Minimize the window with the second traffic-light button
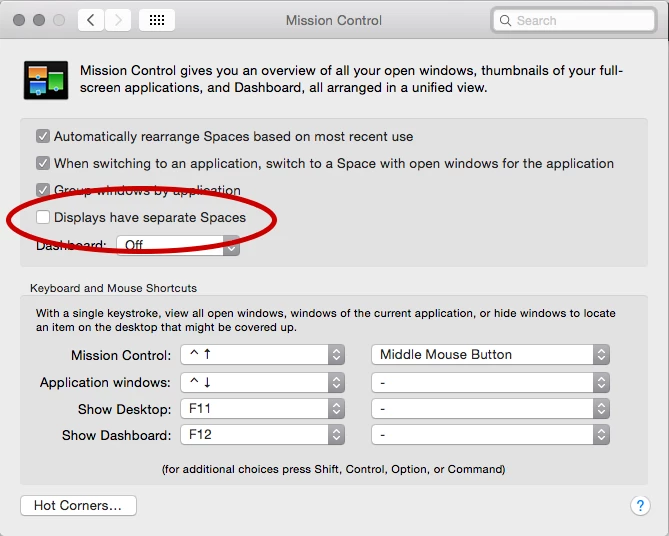 [39, 20]
